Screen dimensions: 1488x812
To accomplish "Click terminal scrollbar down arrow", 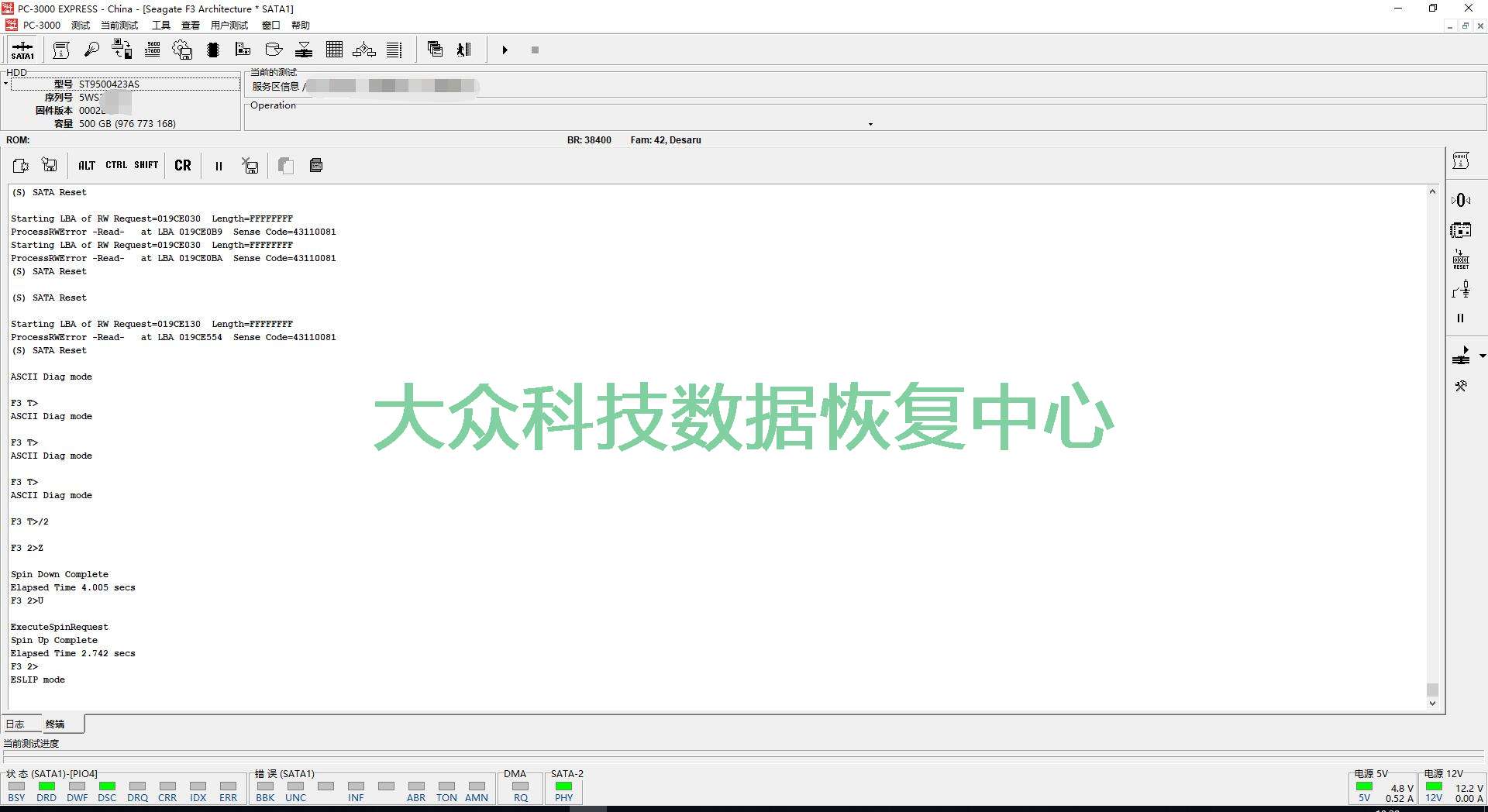I will pos(1432,704).
